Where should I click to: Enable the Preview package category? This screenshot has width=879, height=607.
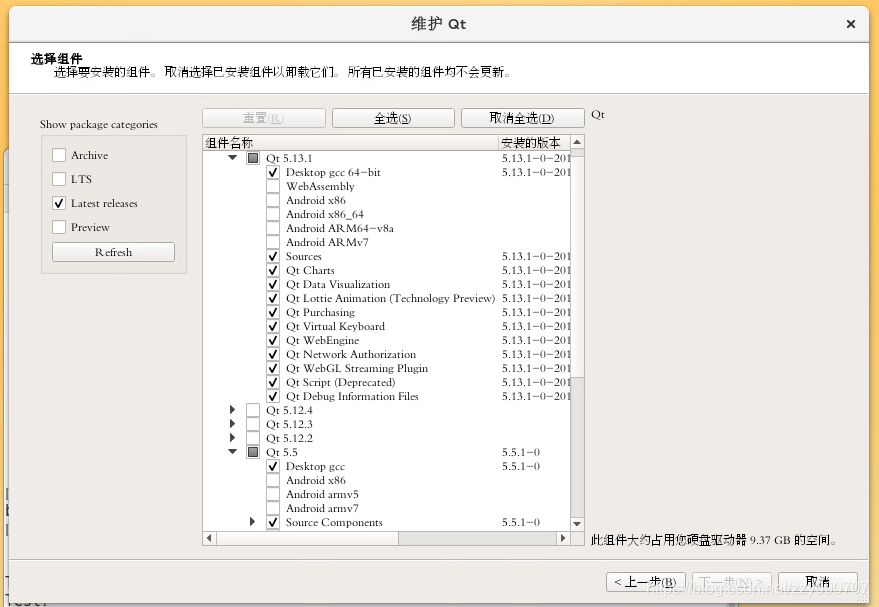click(x=59, y=228)
